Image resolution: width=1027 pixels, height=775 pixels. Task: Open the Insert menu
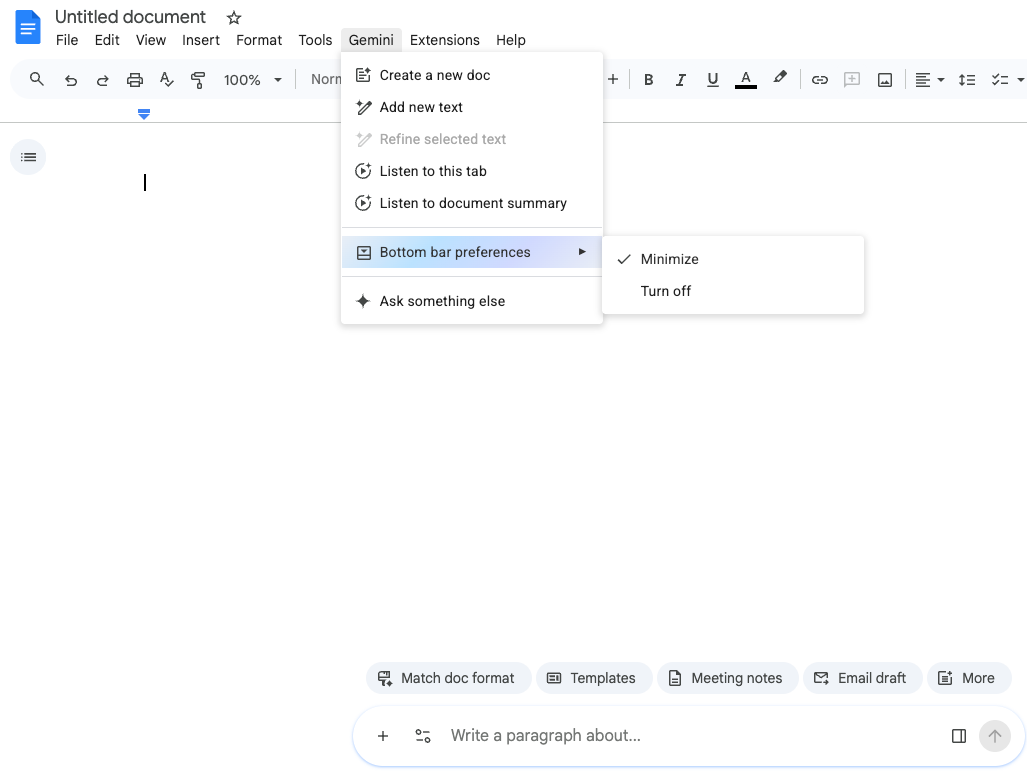(200, 41)
